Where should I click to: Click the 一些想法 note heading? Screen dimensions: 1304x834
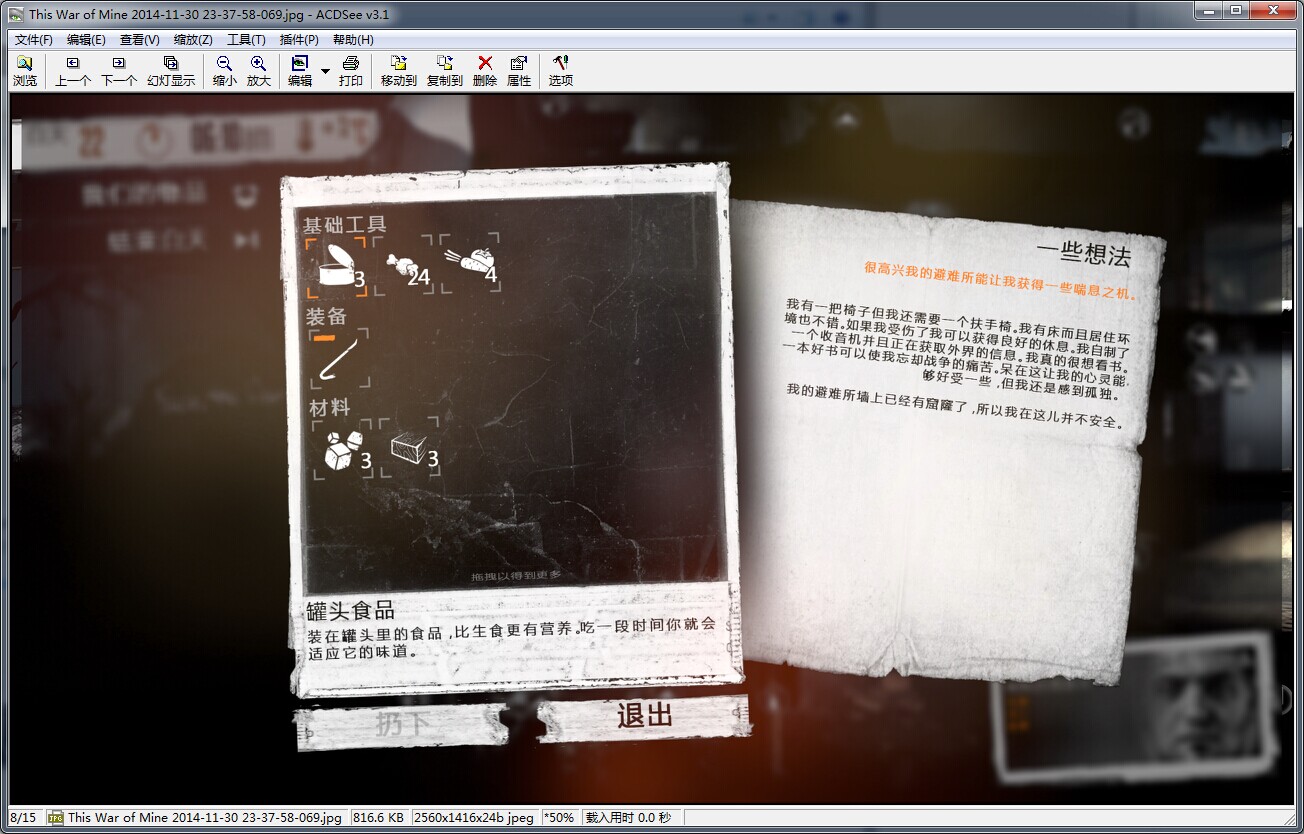click(1083, 255)
